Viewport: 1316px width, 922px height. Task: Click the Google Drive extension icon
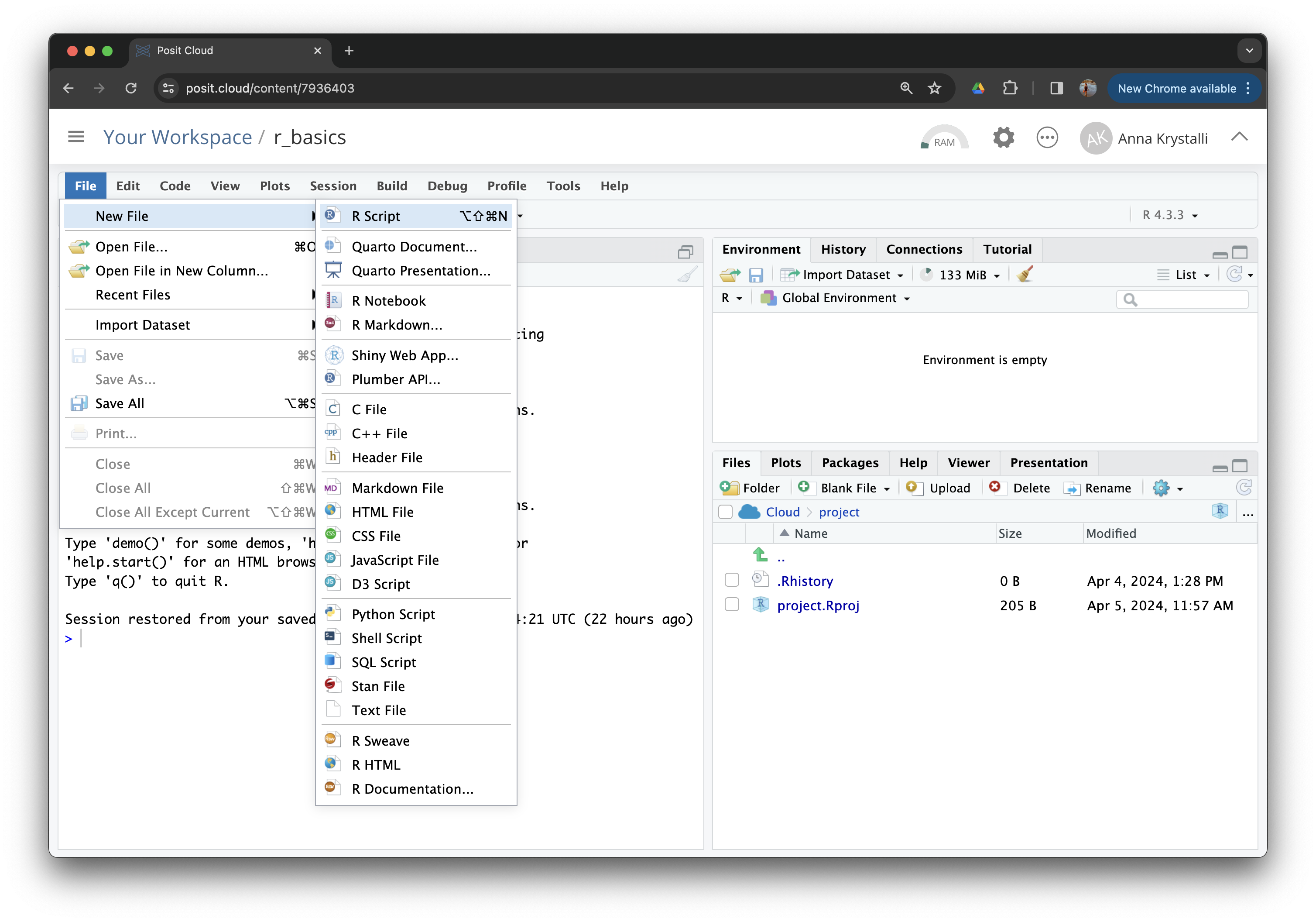(978, 88)
